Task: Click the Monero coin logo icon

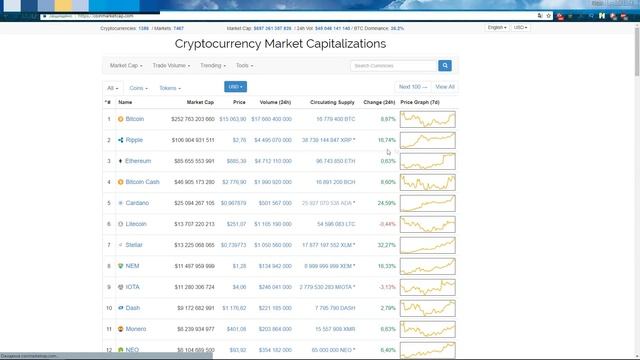Action: click(x=120, y=329)
